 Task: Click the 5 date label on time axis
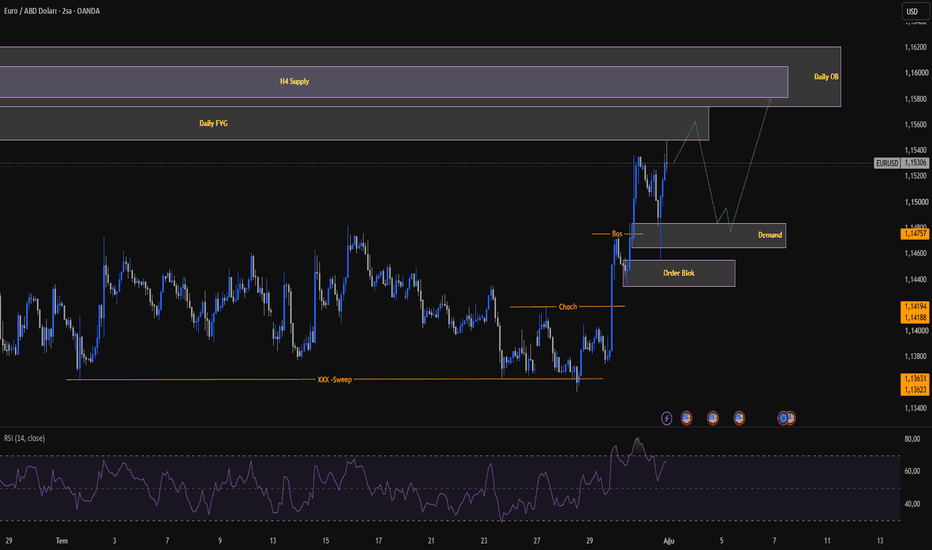[x=722, y=540]
